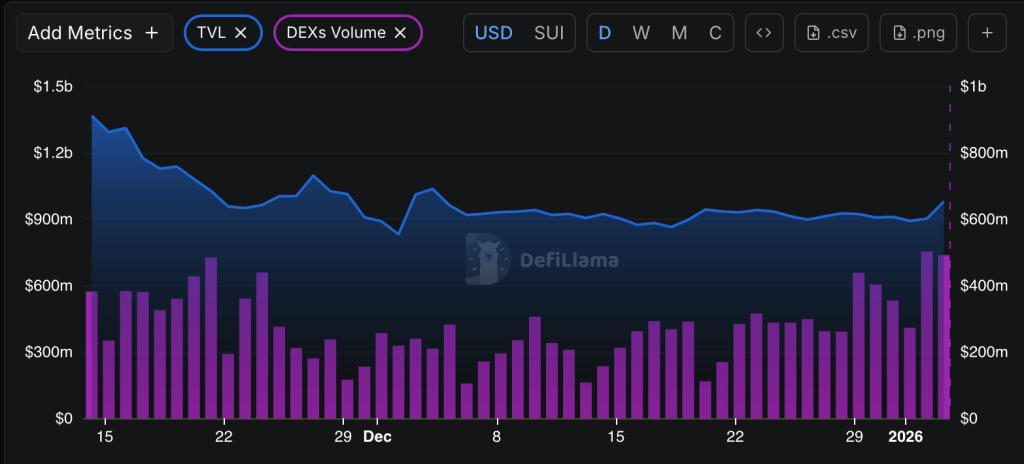Open the Add Metrics menu
The height and width of the screenshot is (464, 1024).
tap(93, 33)
